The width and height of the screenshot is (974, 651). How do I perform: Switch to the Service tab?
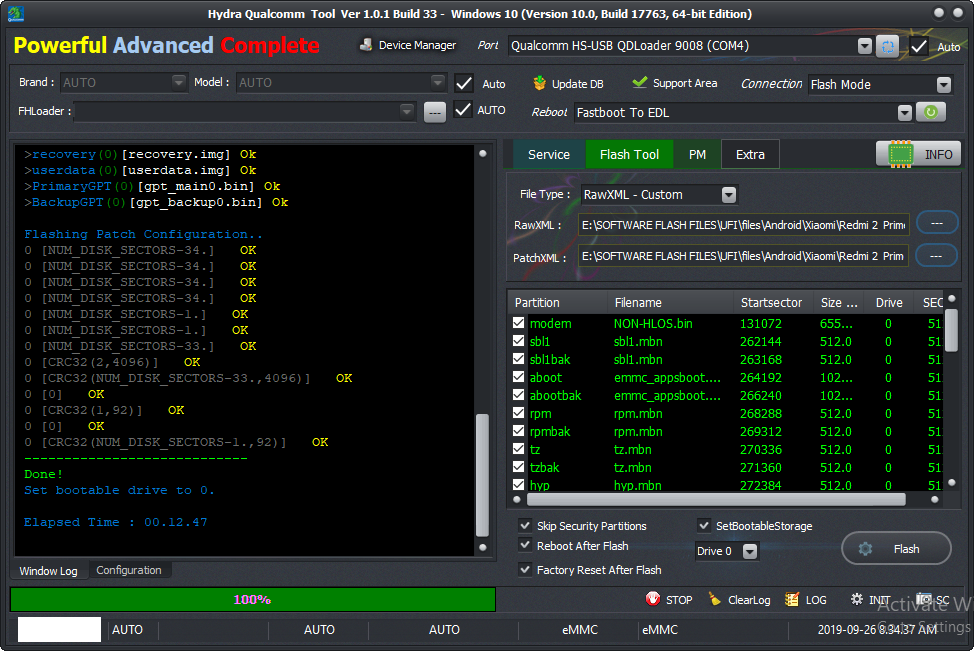click(x=549, y=155)
